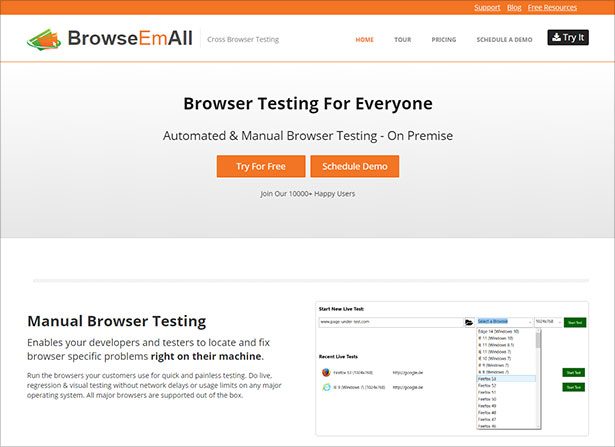
Task: Click the Try For Free button
Action: click(x=261, y=166)
